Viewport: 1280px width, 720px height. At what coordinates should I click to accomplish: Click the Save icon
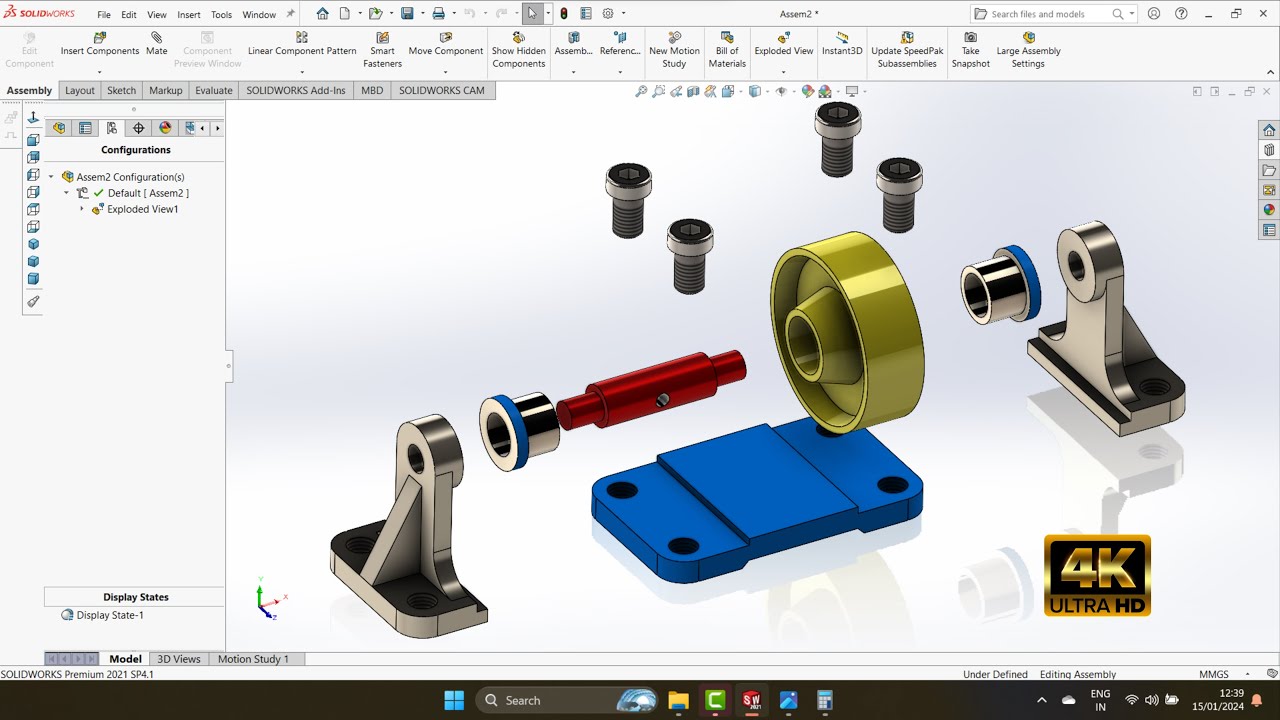coord(407,14)
